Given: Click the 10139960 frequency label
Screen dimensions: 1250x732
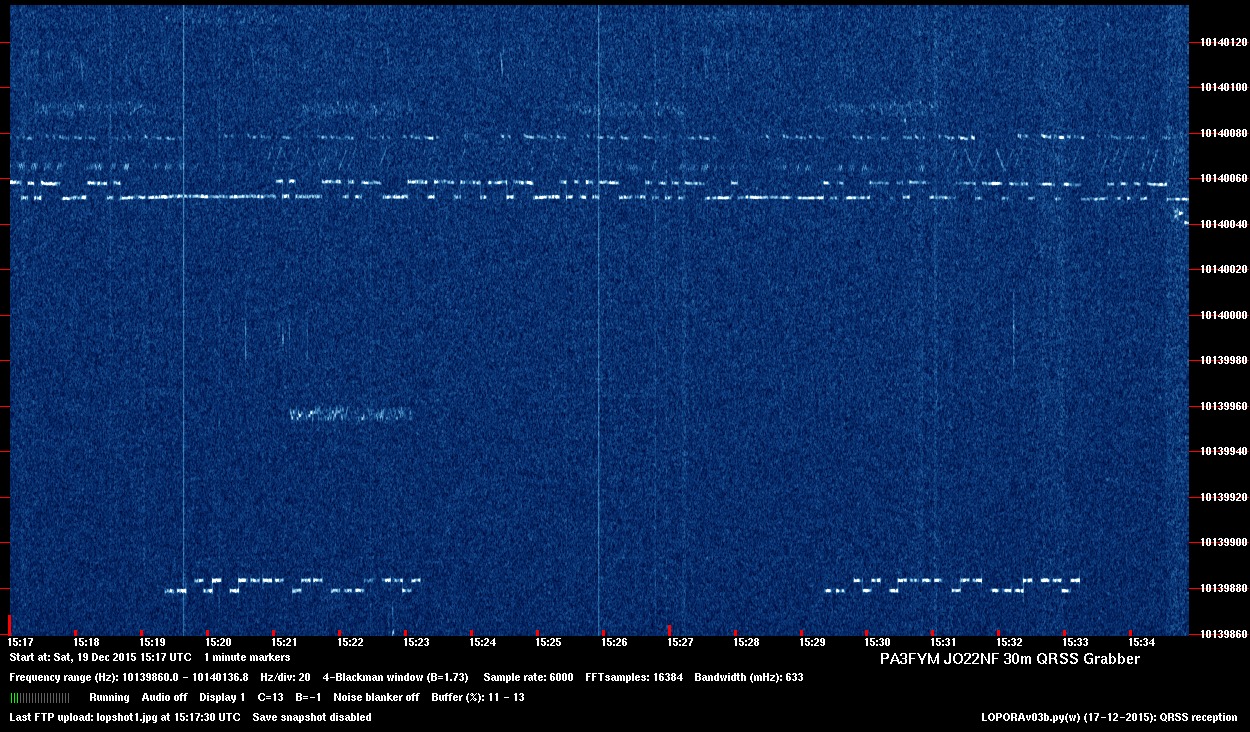Looking at the screenshot, I should (x=1223, y=406).
